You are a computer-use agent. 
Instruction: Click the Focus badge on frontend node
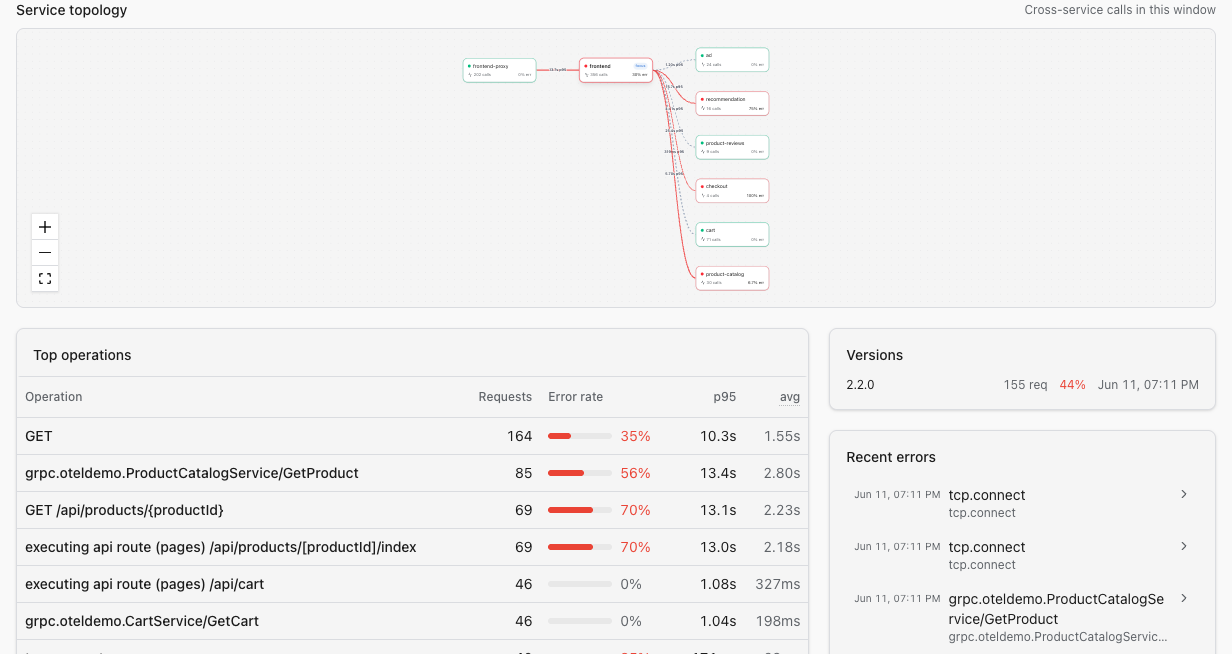(640, 66)
